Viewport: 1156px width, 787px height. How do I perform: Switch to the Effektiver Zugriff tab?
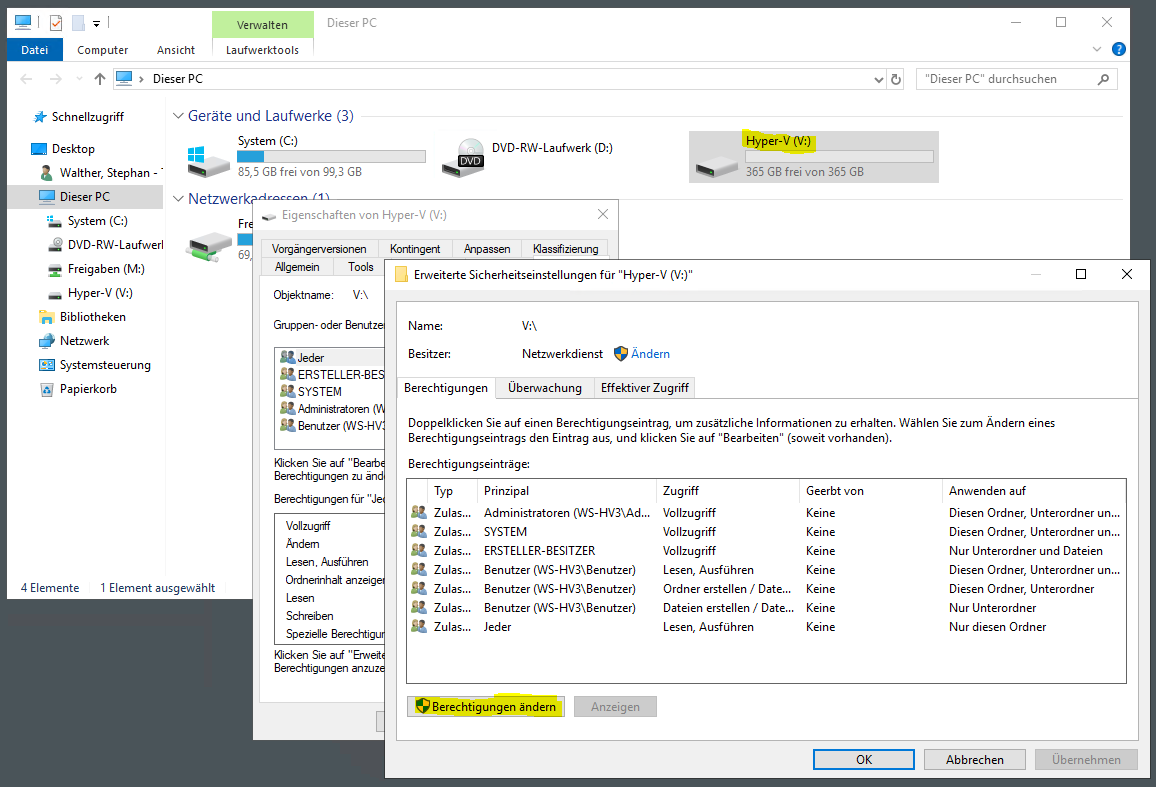tap(644, 388)
